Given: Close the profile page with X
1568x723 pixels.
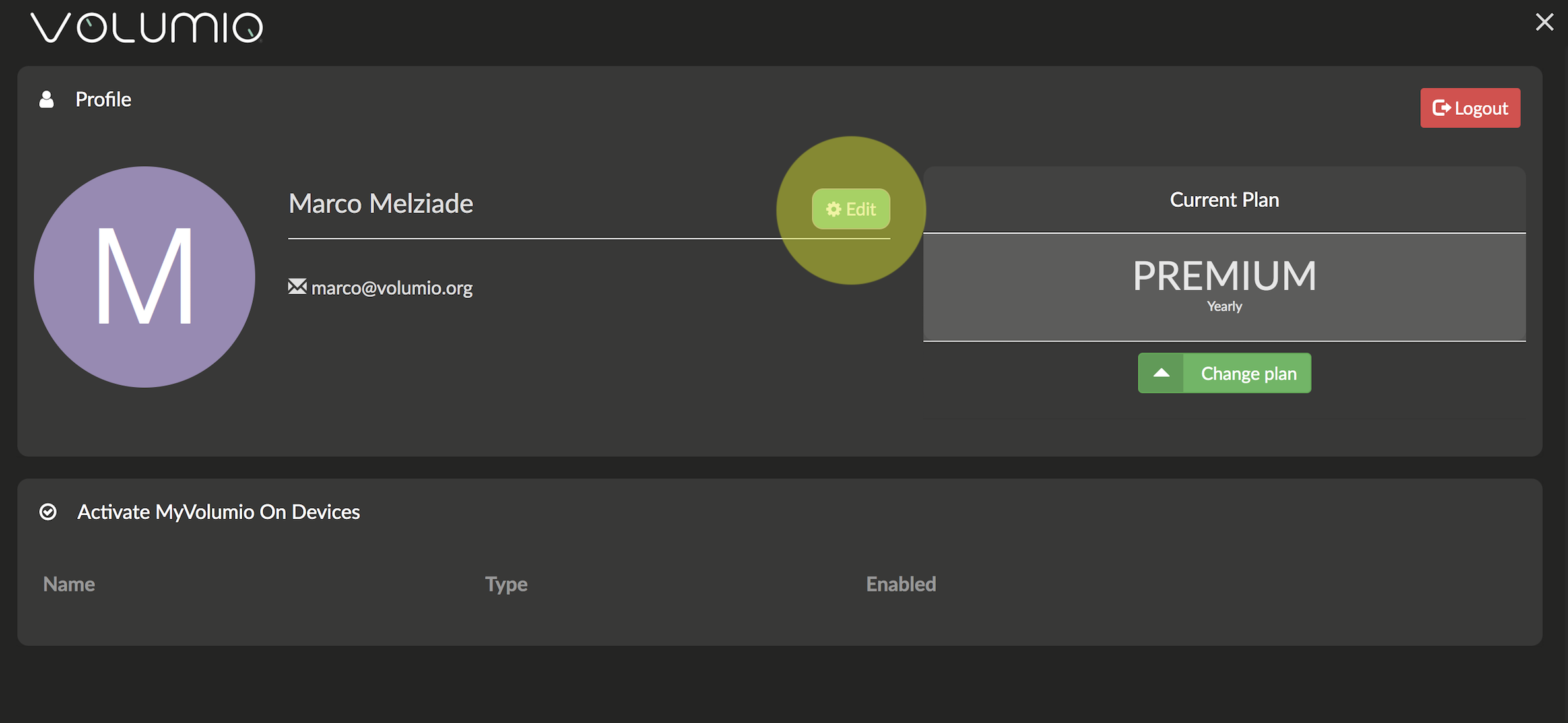Looking at the screenshot, I should click(x=1544, y=22).
